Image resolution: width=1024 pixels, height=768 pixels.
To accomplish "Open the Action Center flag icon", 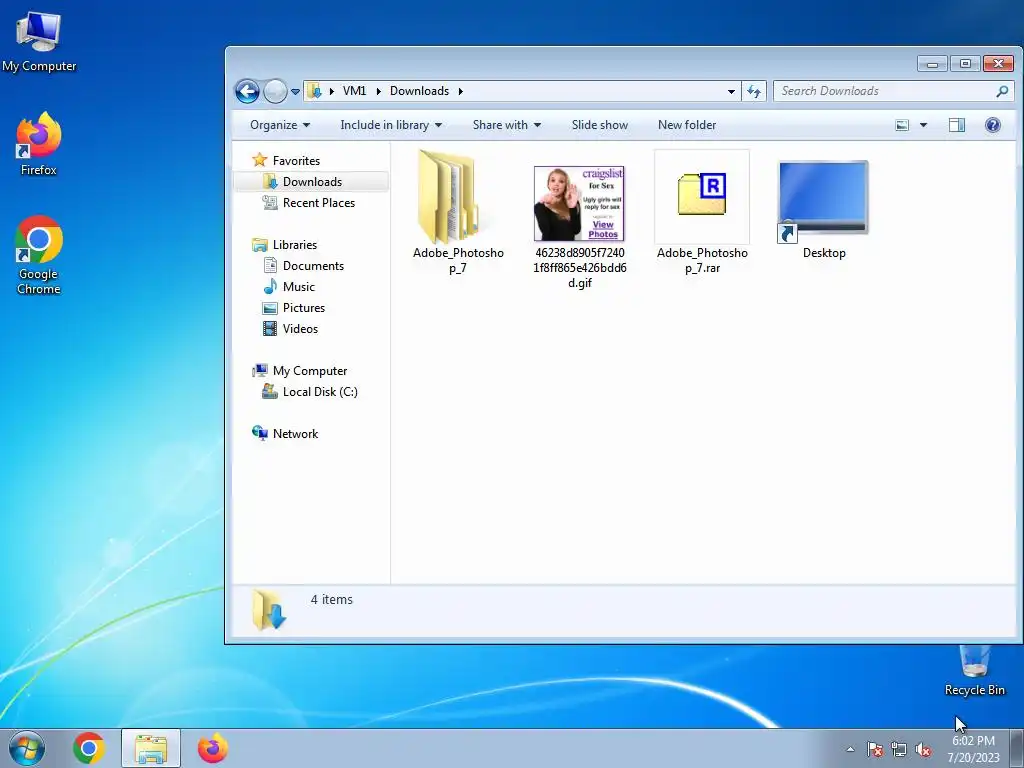I will (x=874, y=750).
